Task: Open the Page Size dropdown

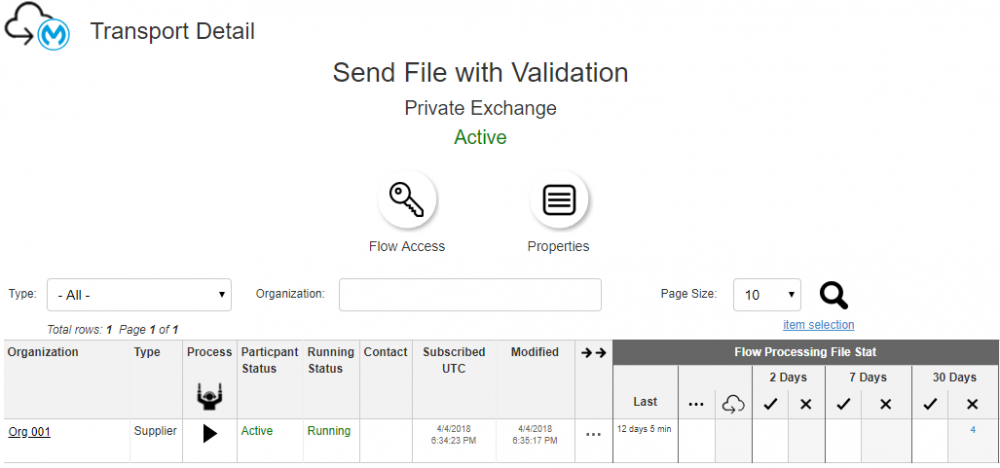Action: (767, 295)
